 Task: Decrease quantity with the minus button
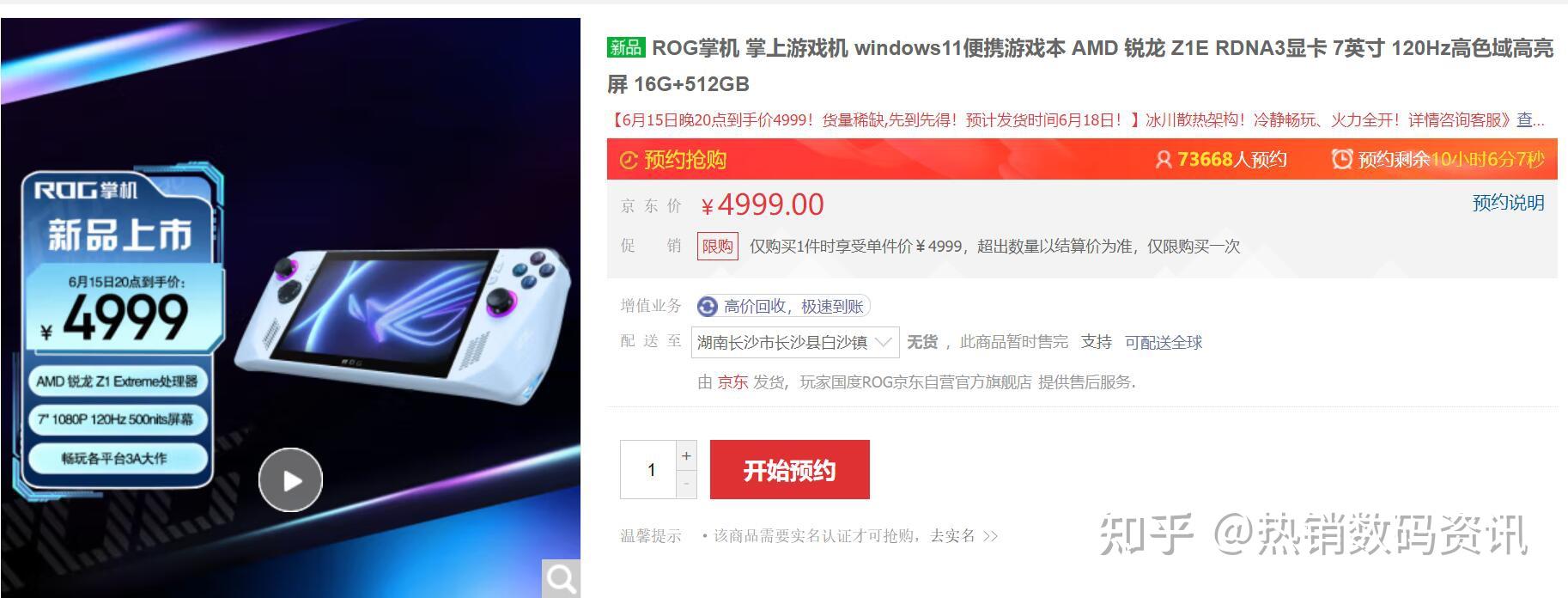click(686, 485)
